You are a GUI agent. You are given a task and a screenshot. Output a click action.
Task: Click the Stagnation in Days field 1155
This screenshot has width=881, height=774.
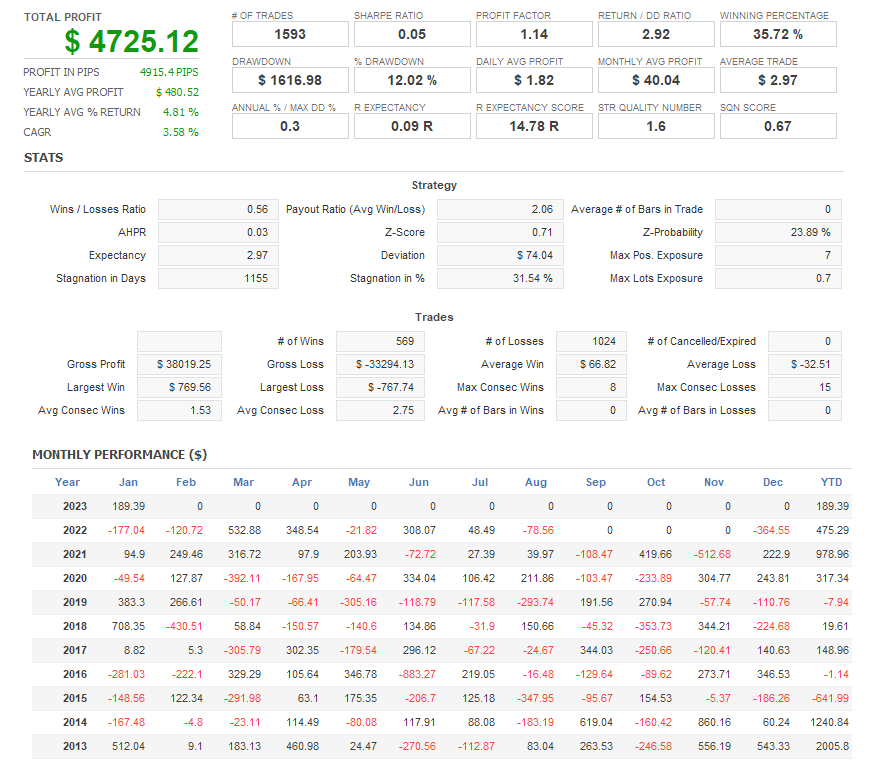pos(218,279)
